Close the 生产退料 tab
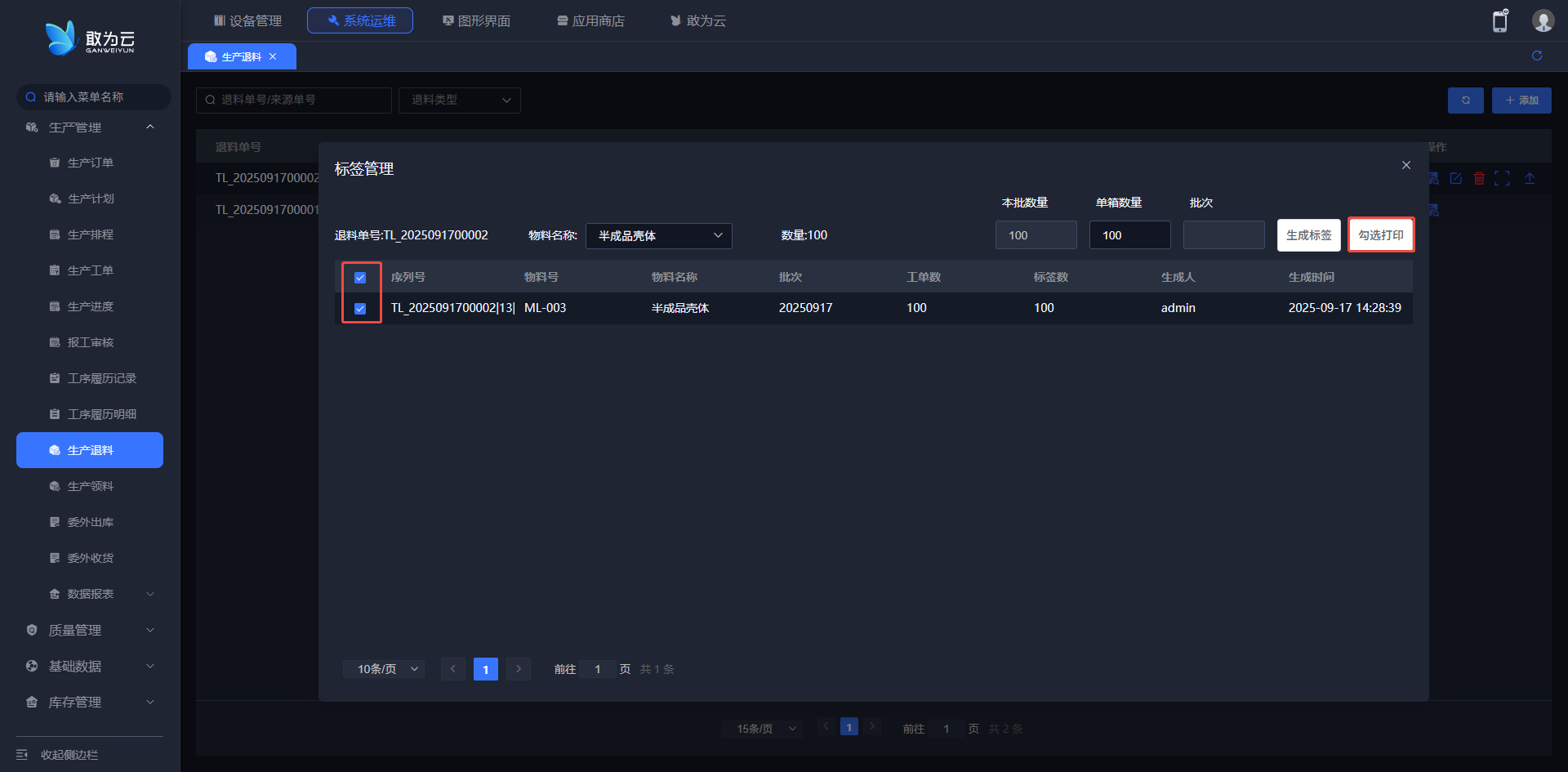The width and height of the screenshot is (1568, 772). click(x=273, y=56)
